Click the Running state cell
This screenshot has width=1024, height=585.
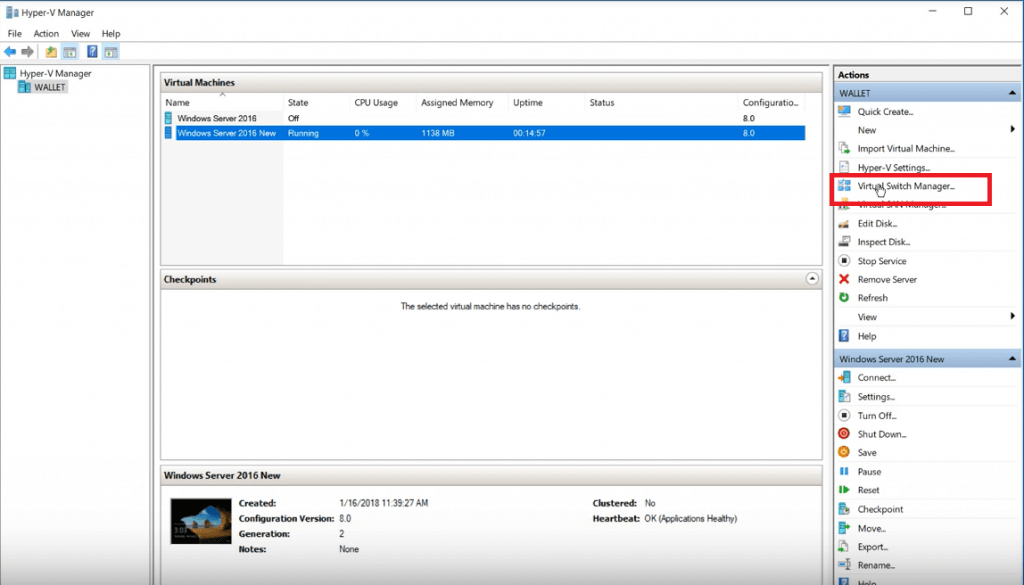point(303,133)
